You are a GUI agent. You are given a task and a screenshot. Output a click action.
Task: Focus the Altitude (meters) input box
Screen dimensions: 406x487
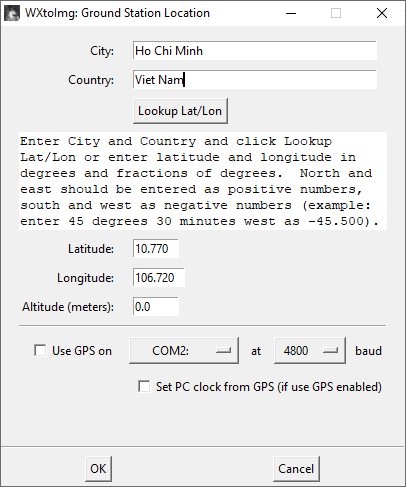click(x=156, y=306)
